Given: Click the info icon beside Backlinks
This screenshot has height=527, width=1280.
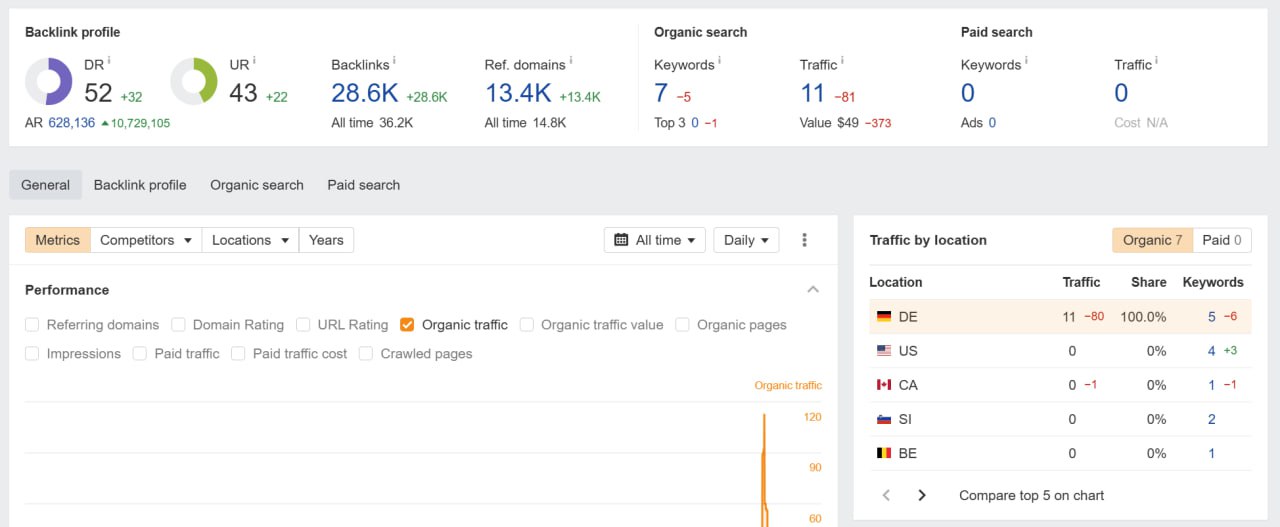Looking at the screenshot, I should tap(394, 61).
